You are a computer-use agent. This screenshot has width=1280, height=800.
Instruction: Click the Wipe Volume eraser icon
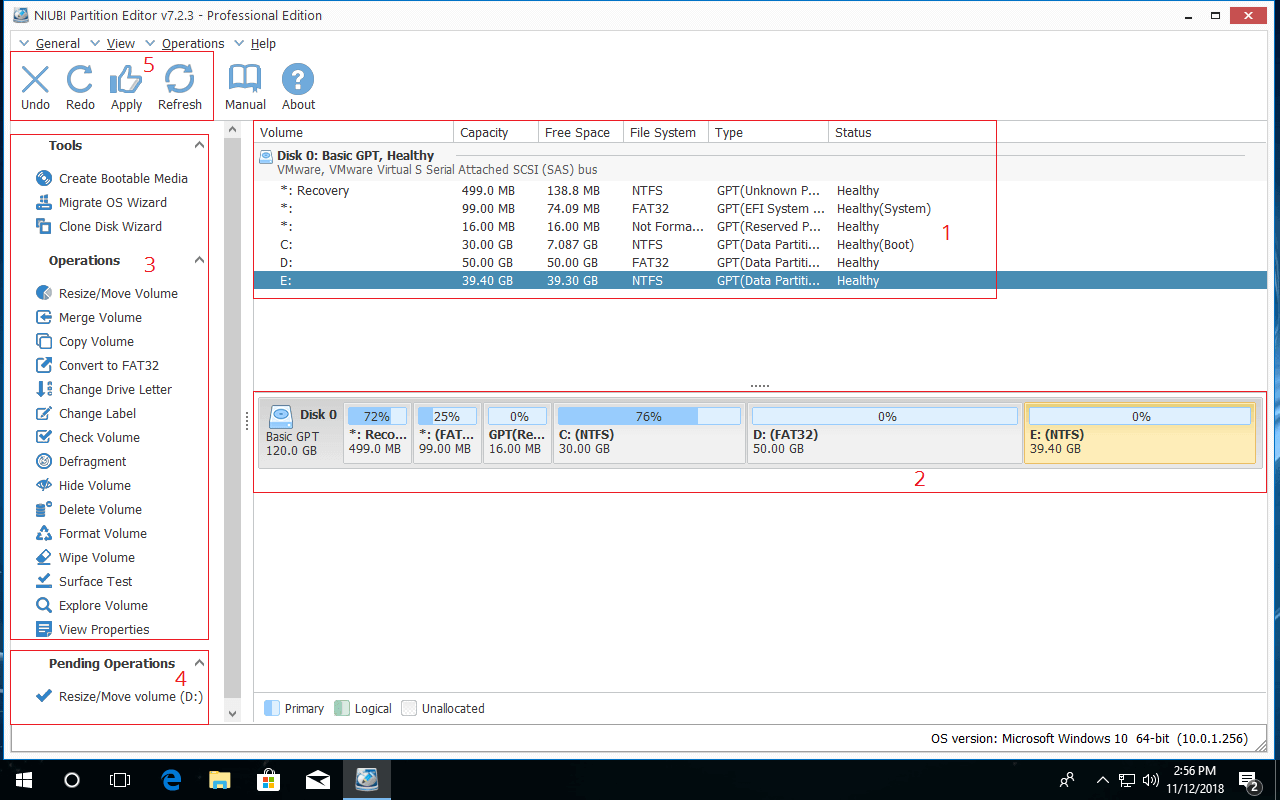(43, 557)
